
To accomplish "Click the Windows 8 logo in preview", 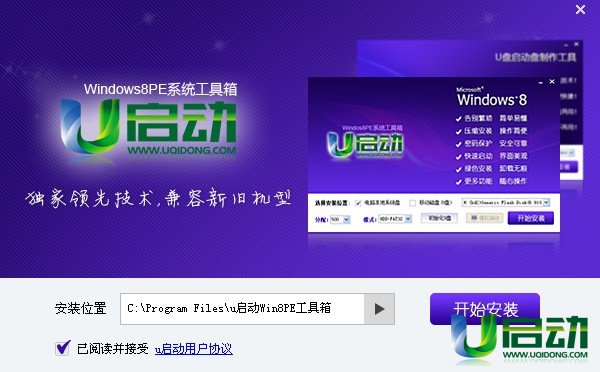I will click(492, 97).
